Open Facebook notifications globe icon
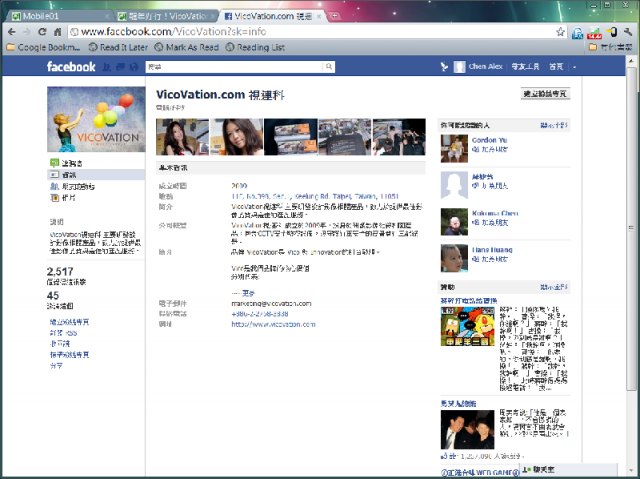 coord(134,67)
